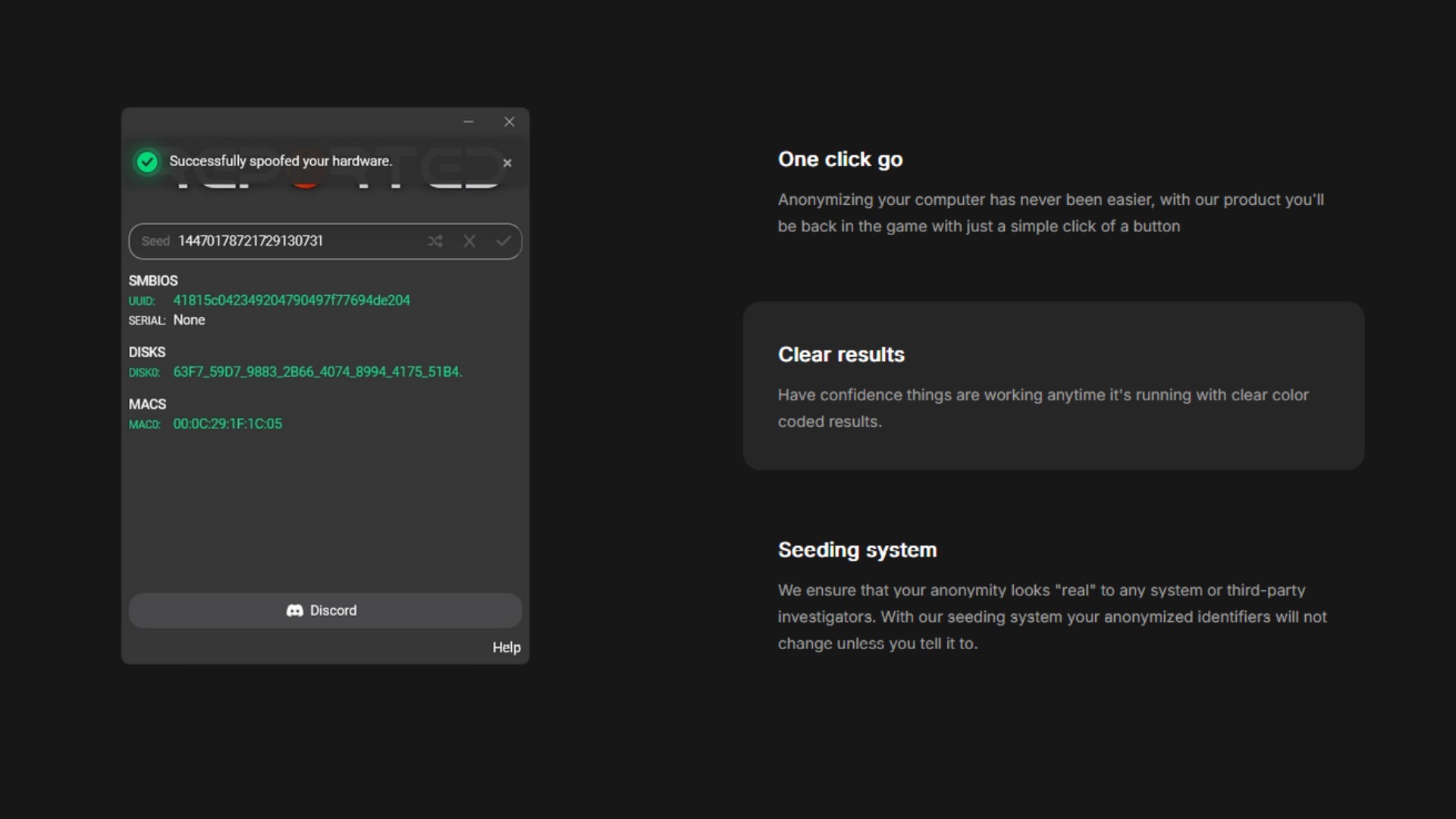Clear the seed with X icon
Image resolution: width=1456 pixels, height=819 pixels.
(x=469, y=241)
